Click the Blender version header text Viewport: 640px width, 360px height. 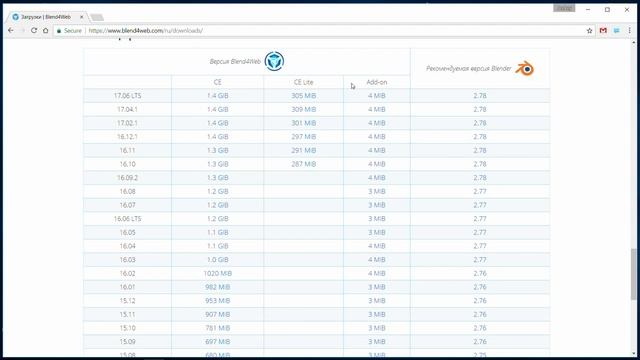(x=469, y=69)
